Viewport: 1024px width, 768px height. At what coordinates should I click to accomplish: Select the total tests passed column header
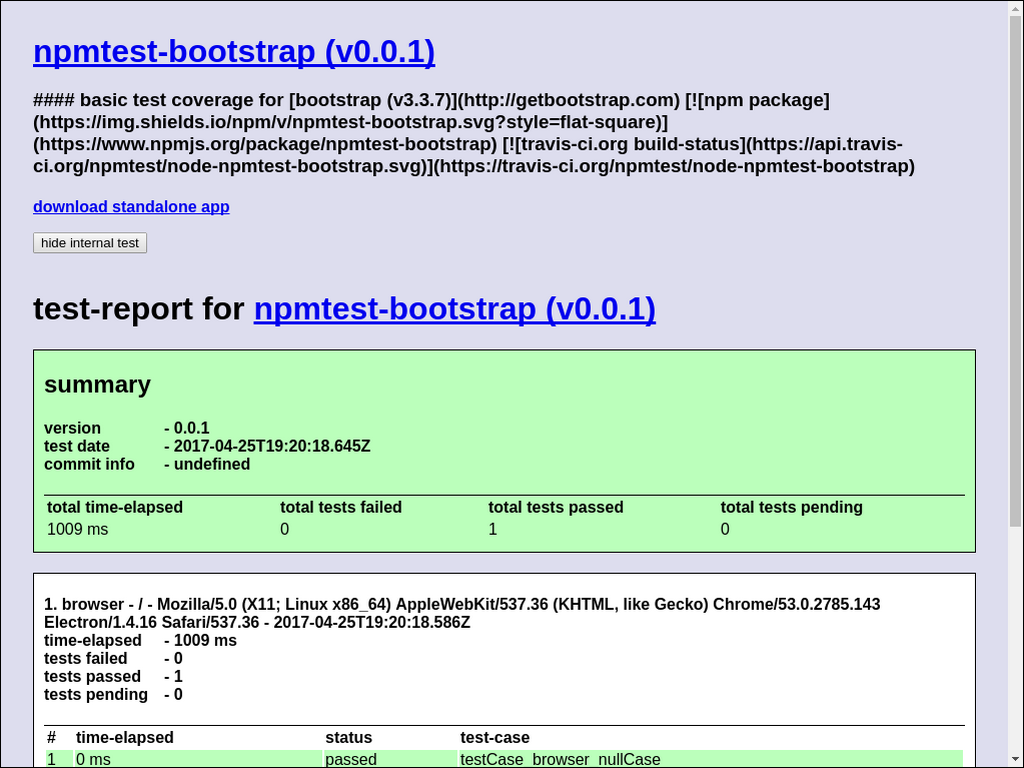pyautogui.click(x=556, y=508)
